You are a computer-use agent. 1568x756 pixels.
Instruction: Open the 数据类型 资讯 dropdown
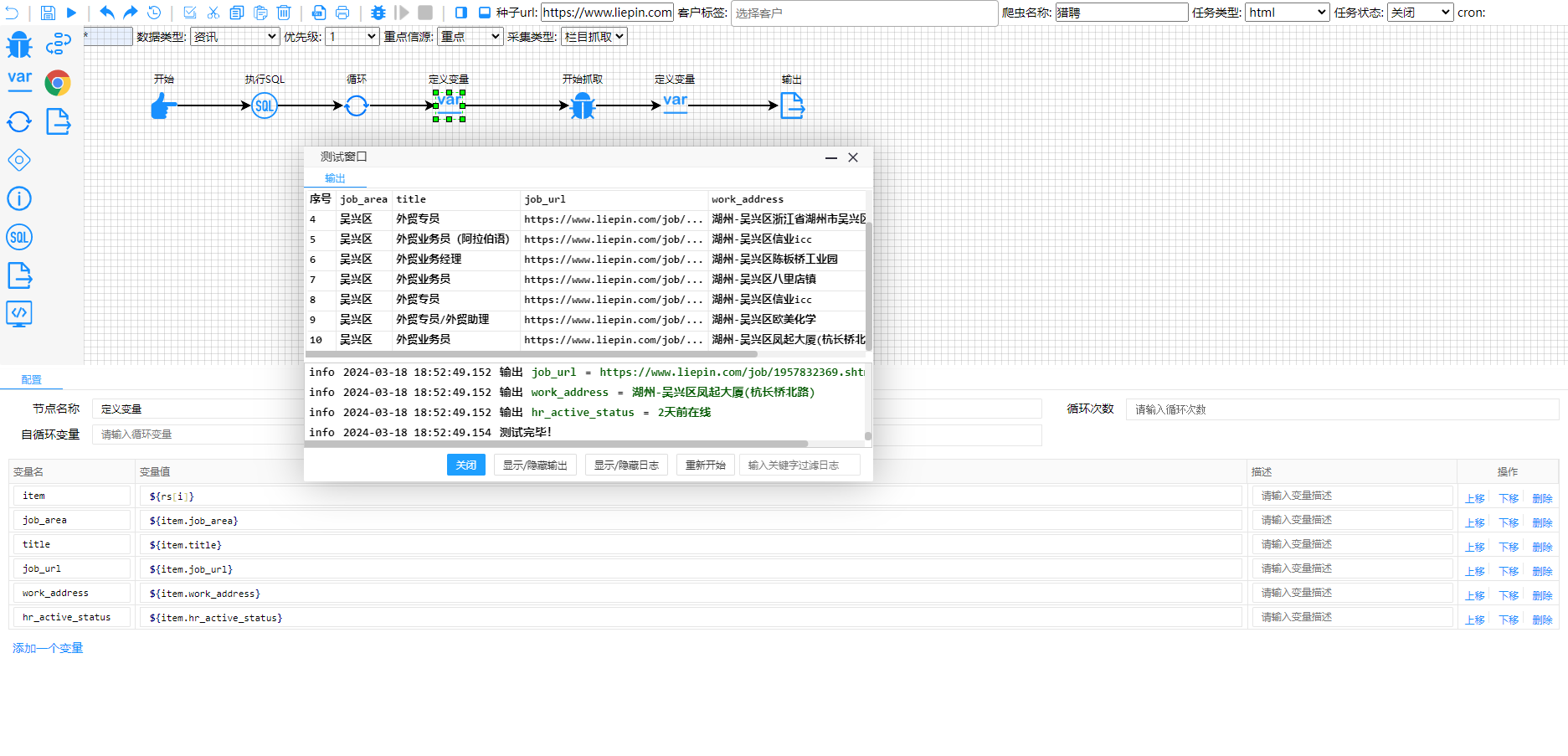click(234, 37)
